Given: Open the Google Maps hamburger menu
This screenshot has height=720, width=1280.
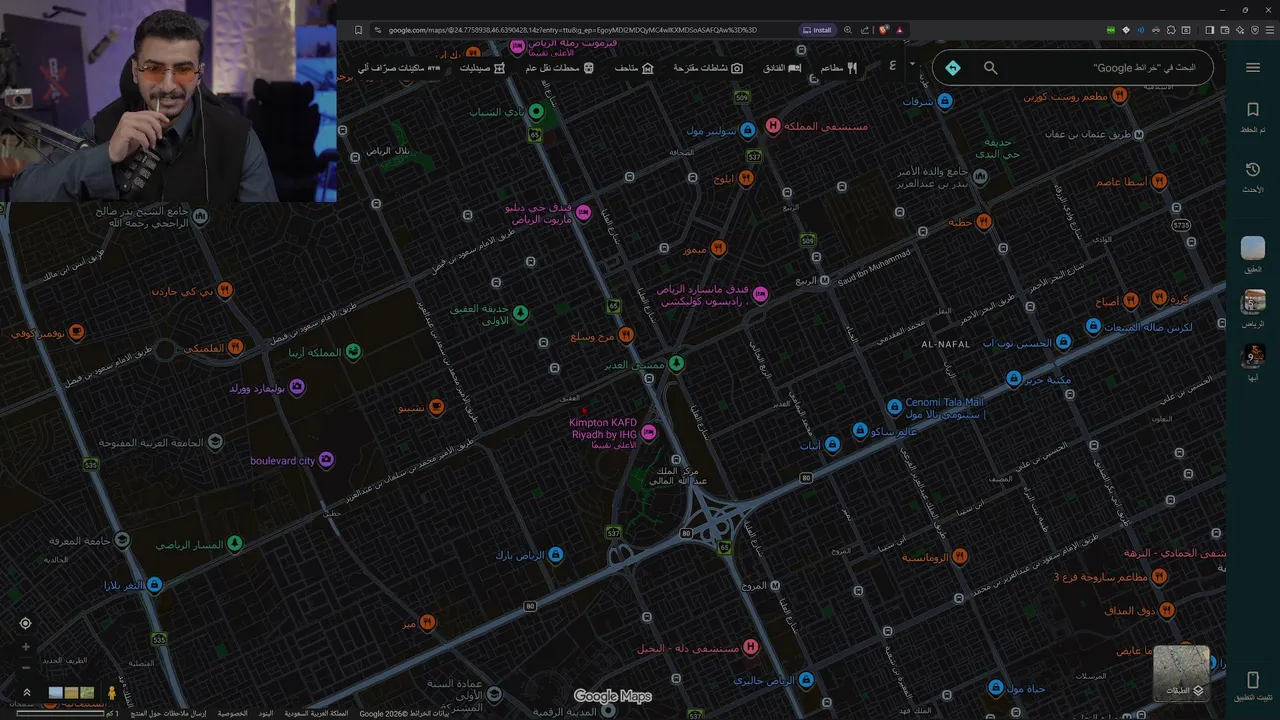Looking at the screenshot, I should [1253, 67].
